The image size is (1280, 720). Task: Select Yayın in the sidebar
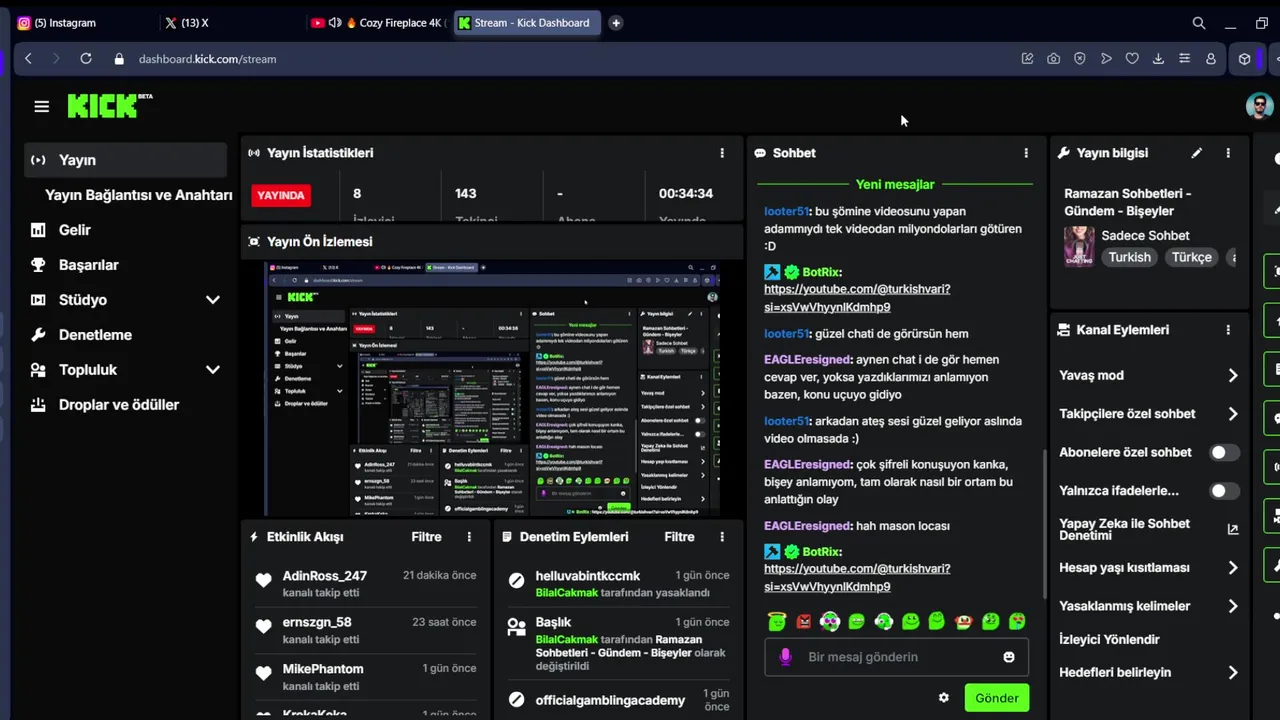point(127,160)
